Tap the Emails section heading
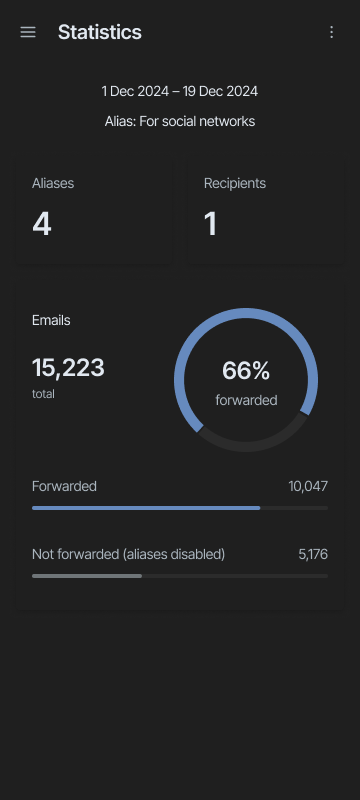Viewport: 360px width, 800px height. [x=51, y=320]
